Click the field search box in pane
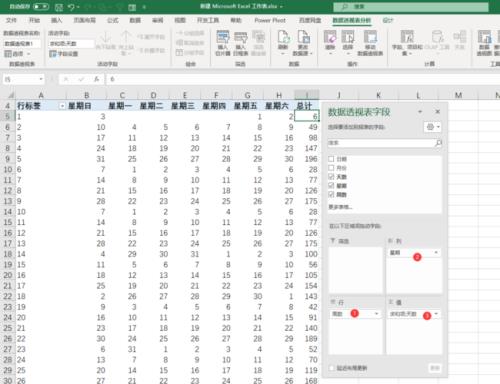 pos(385,143)
